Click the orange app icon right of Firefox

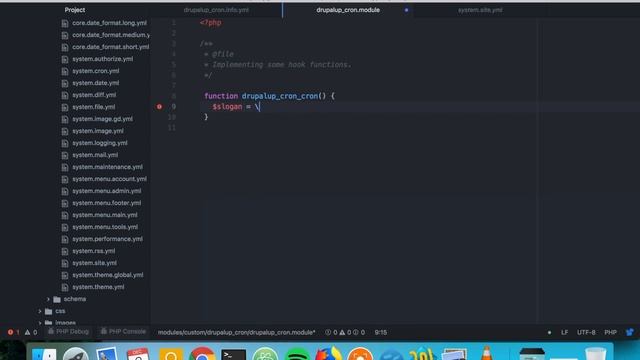tap(360, 354)
